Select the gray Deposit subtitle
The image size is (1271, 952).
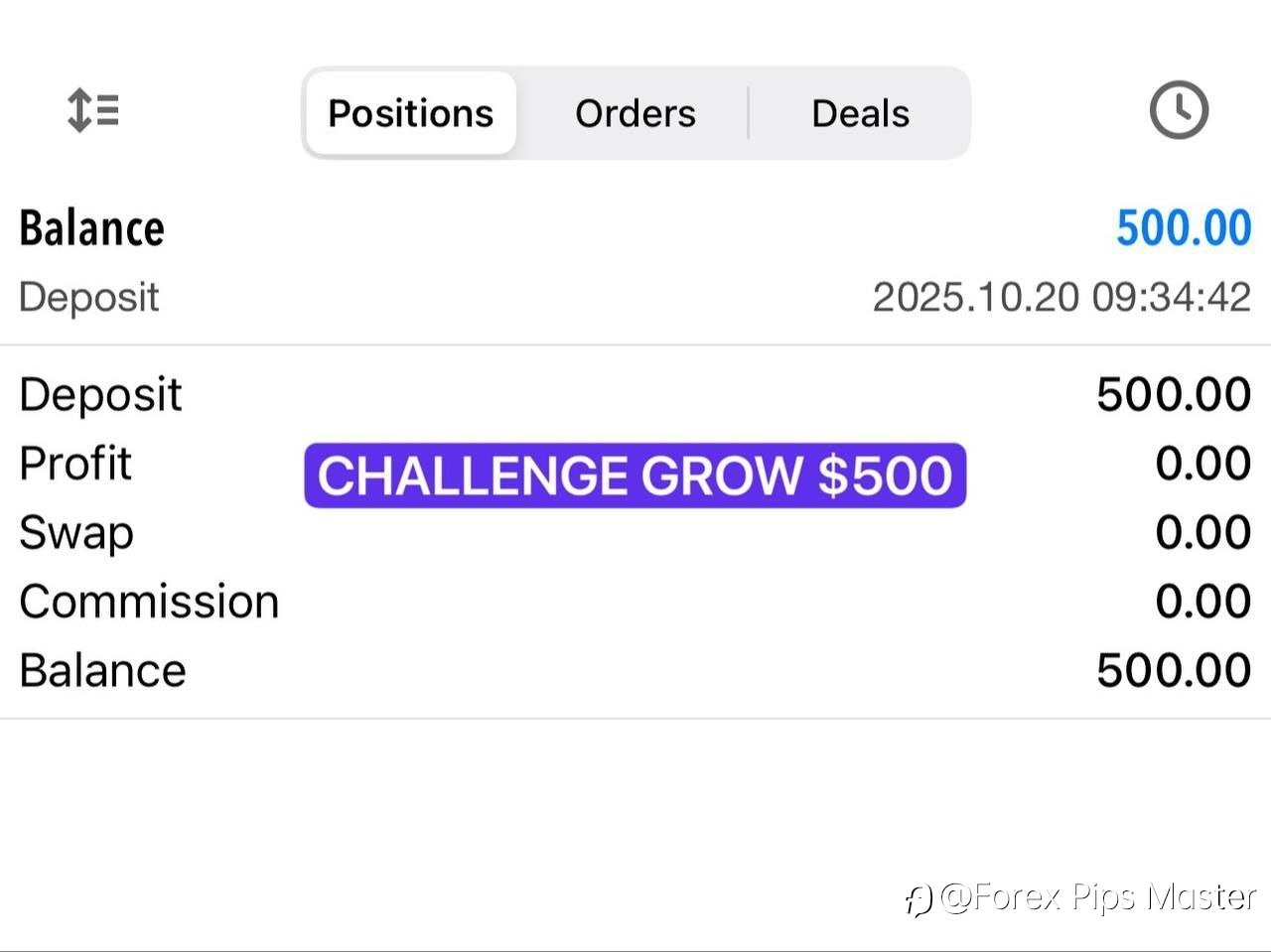click(x=89, y=297)
